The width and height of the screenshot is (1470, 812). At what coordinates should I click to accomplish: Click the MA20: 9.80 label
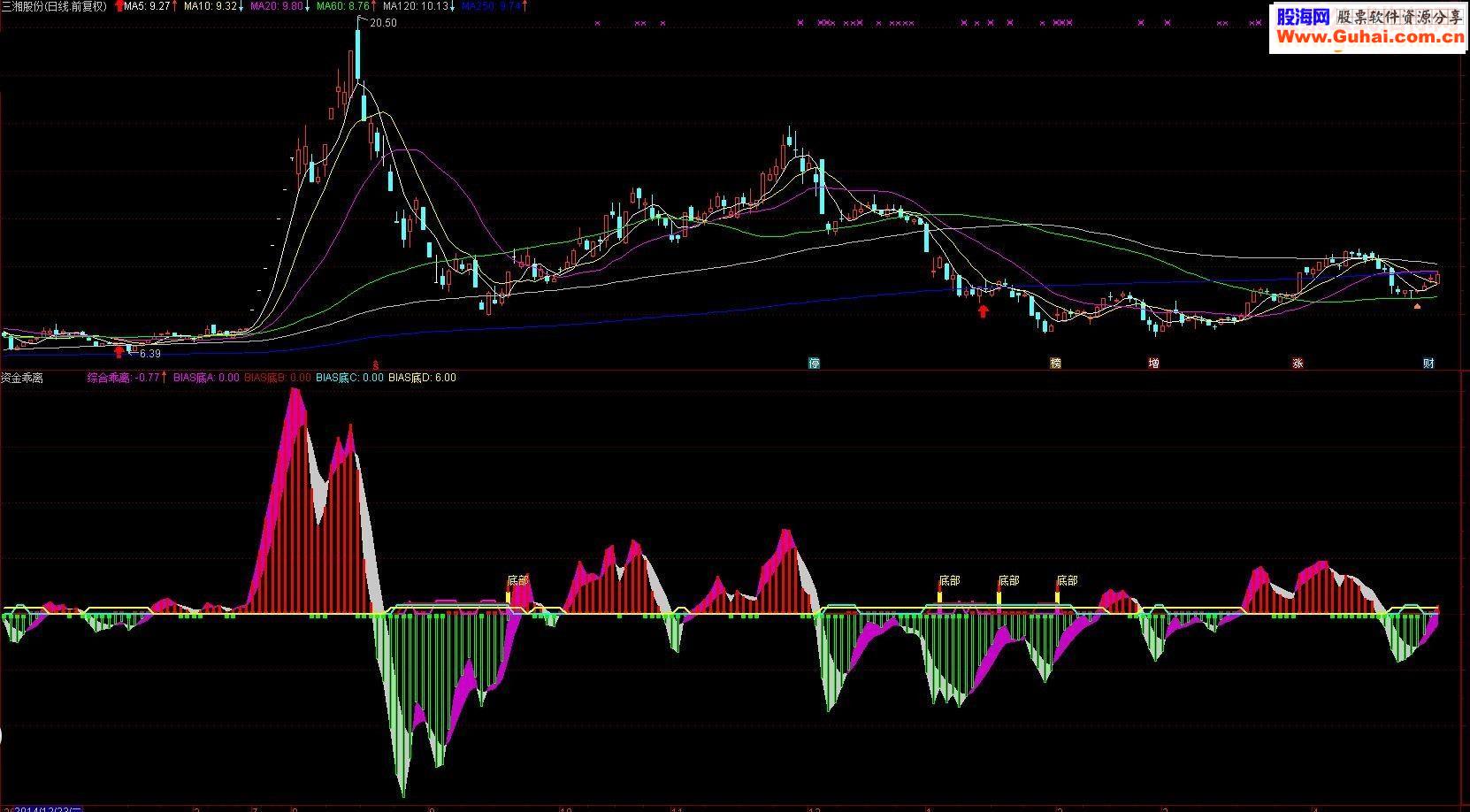(277, 6)
